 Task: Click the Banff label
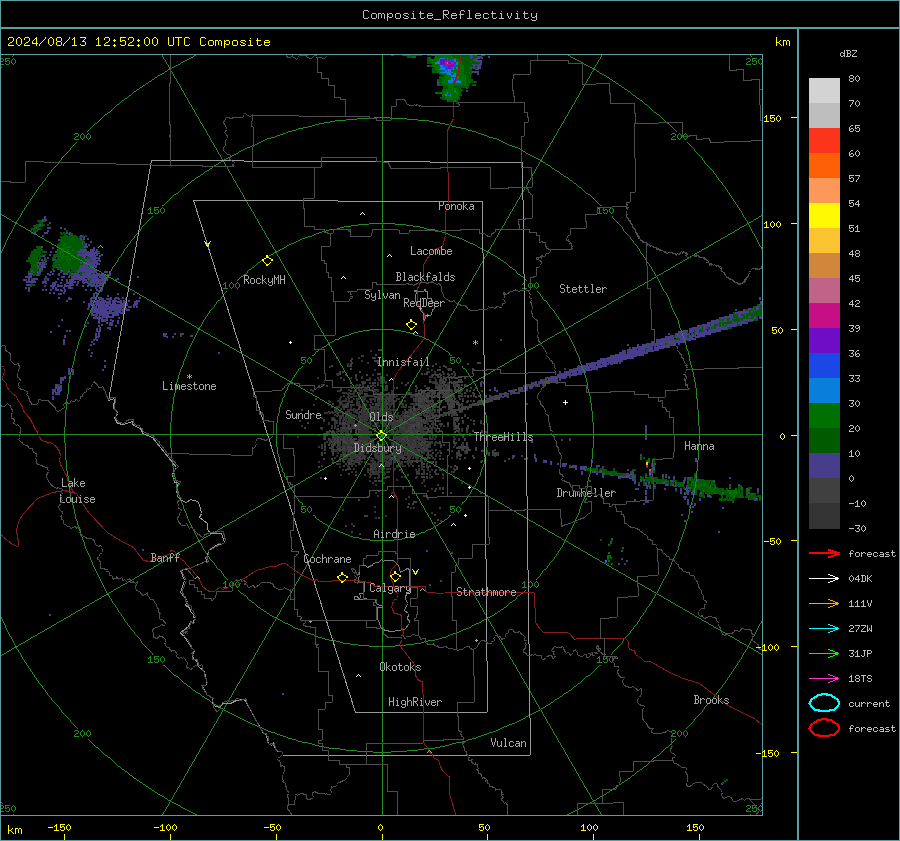point(165,557)
